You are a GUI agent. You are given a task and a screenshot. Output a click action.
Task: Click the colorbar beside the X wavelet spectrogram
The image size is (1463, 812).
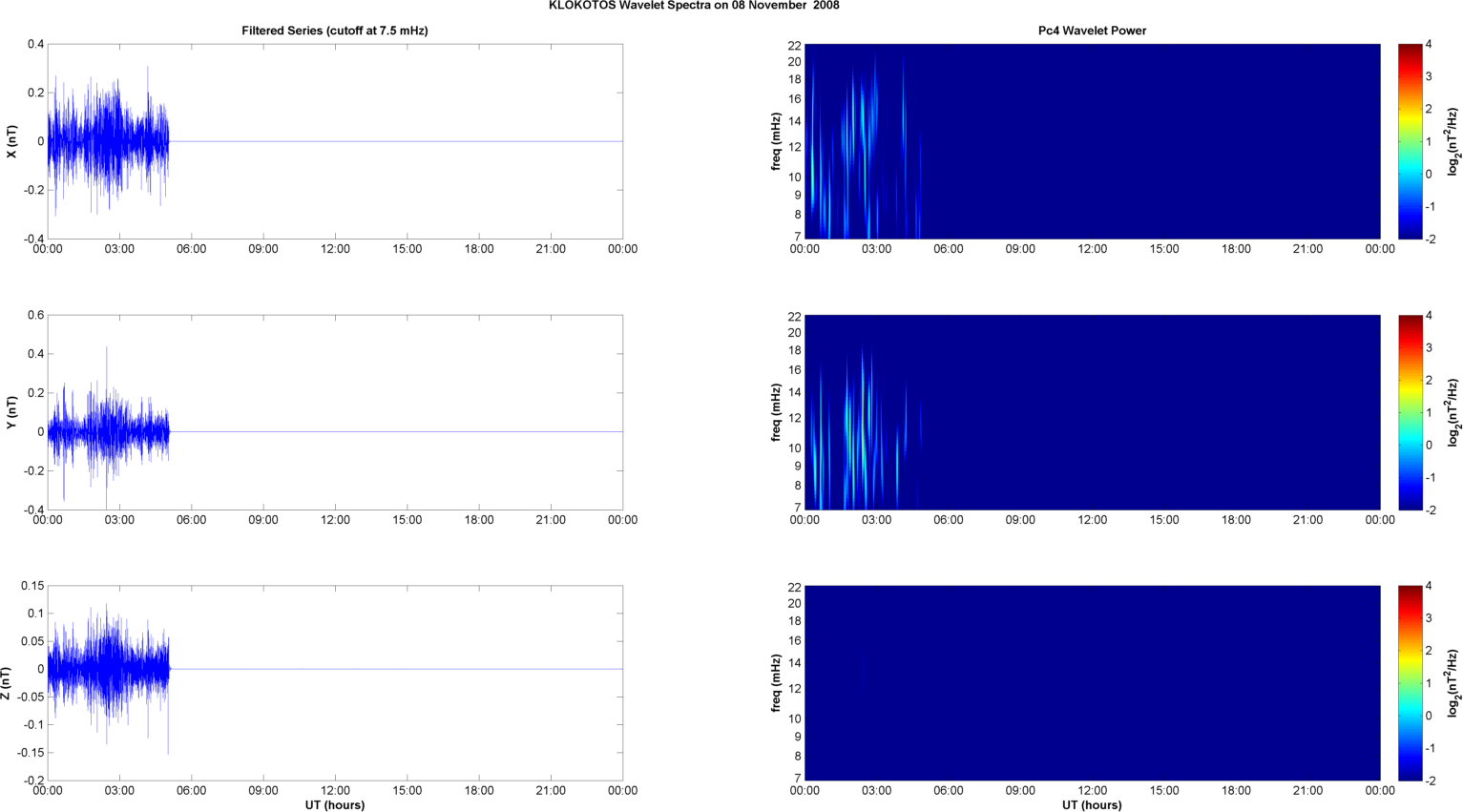1411,141
